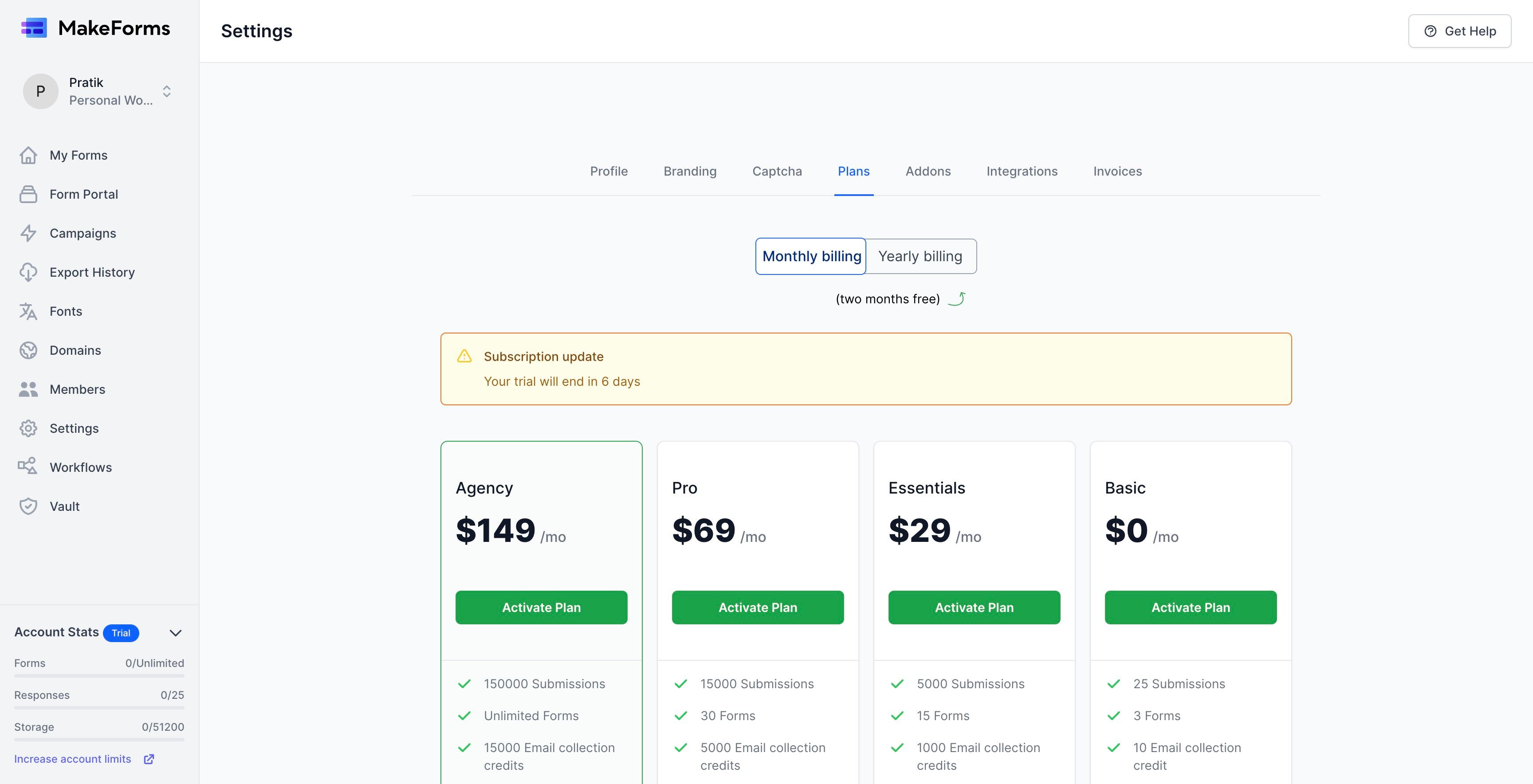The image size is (1533, 784).
Task: Click the Storage usage progress bar
Action: click(99, 739)
